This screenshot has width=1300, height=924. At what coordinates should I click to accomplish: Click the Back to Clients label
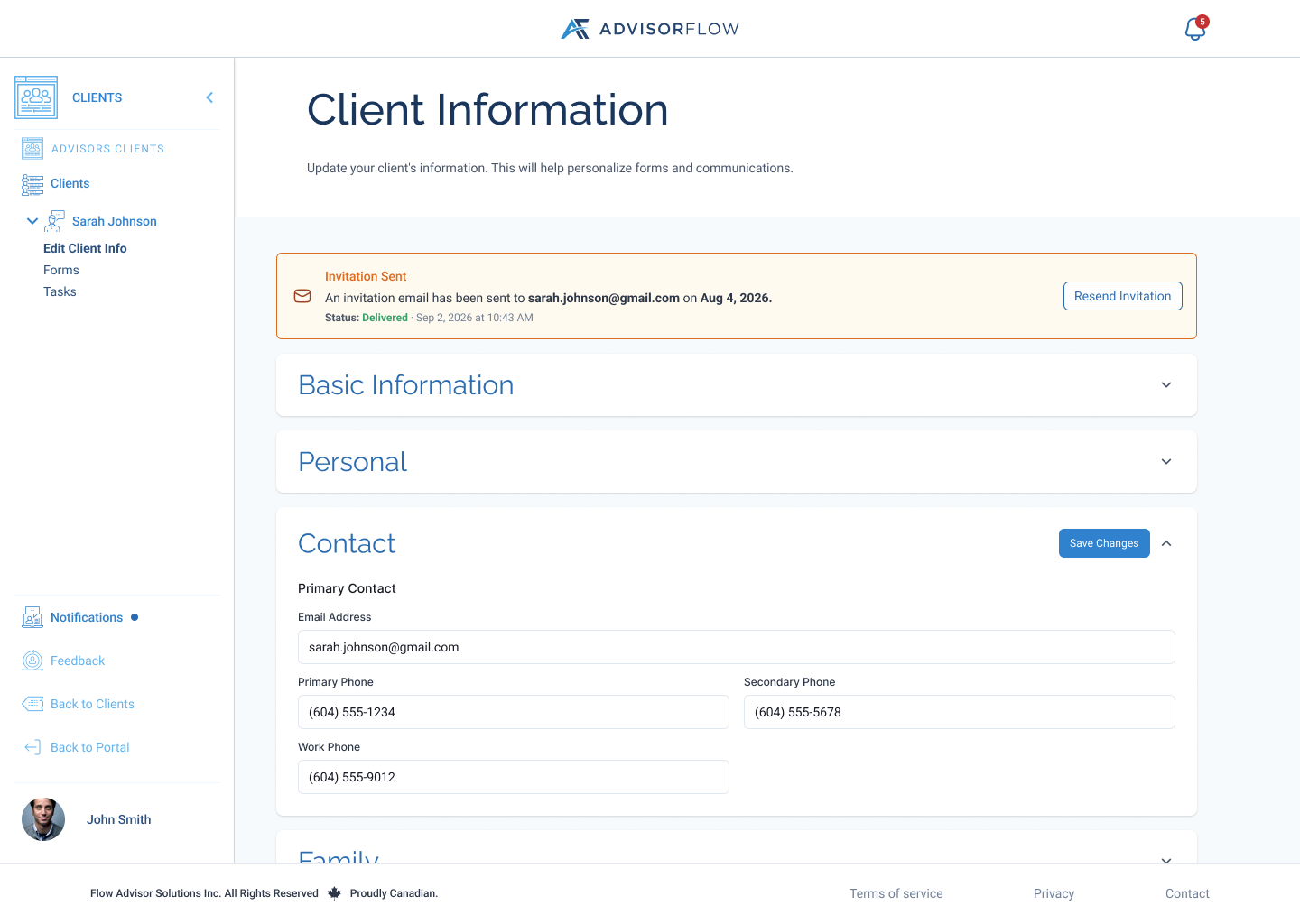pos(92,704)
